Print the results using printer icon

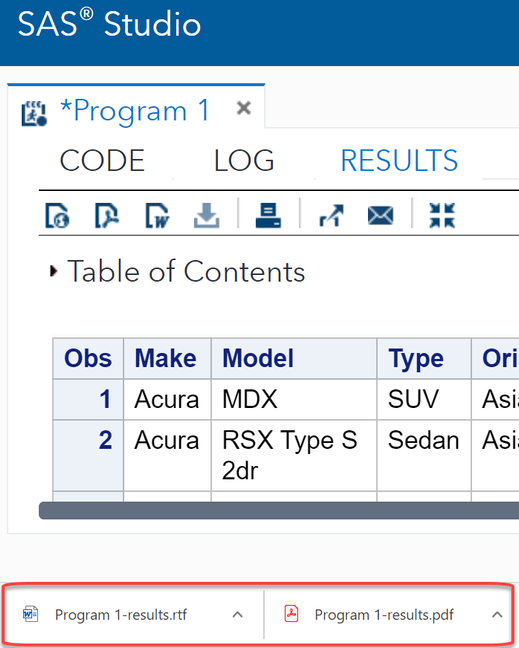tap(268, 215)
